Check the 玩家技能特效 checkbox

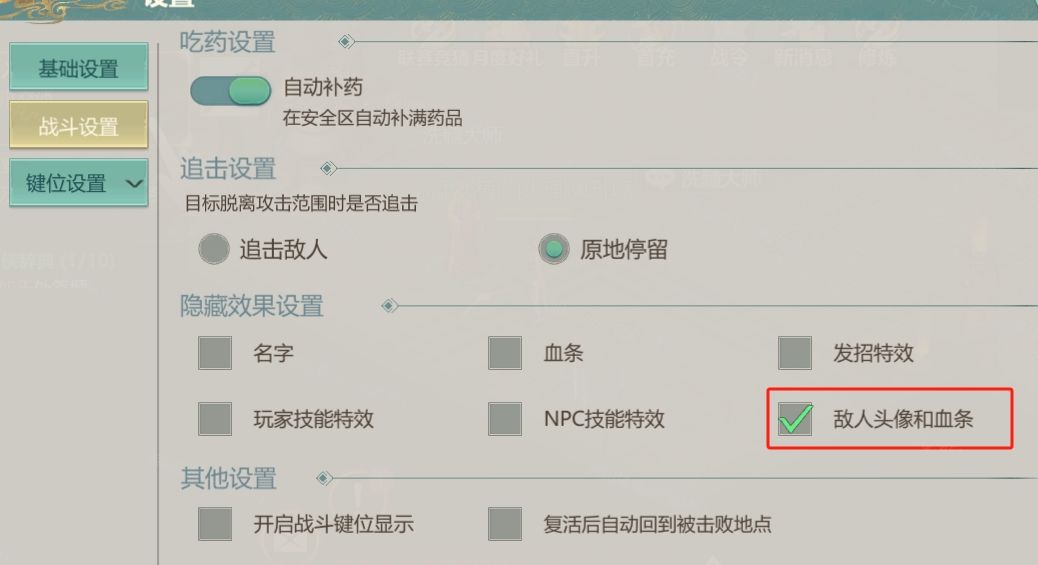(215, 418)
